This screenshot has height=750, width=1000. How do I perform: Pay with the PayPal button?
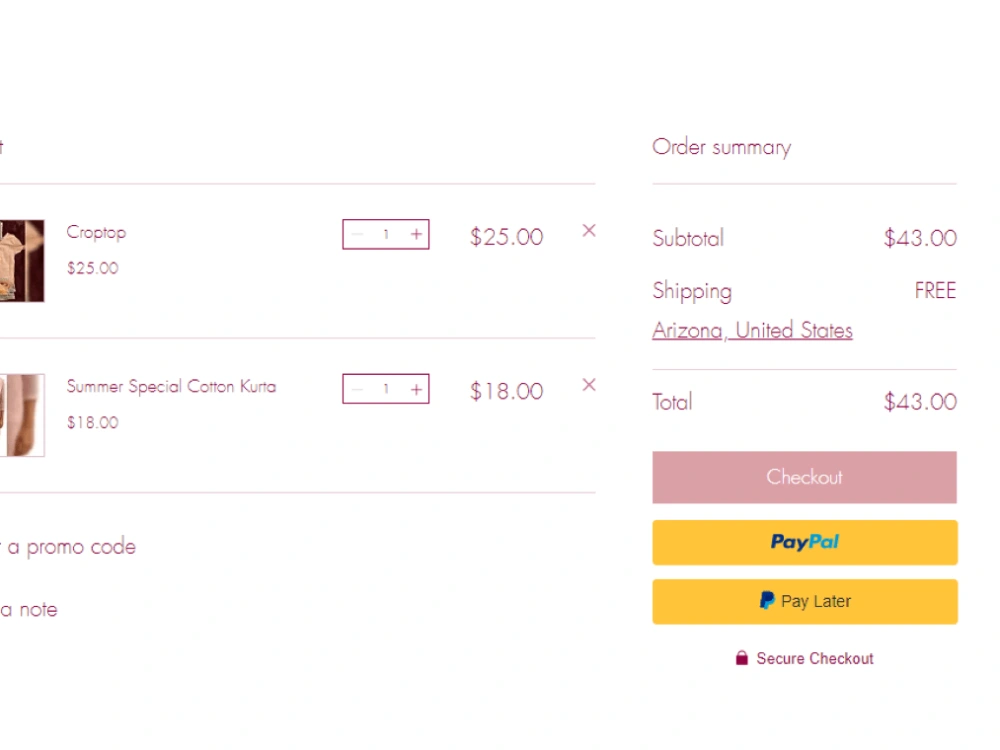coord(805,542)
